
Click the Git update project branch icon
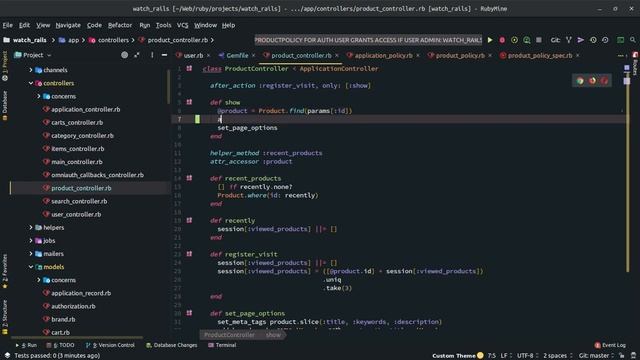569,40
